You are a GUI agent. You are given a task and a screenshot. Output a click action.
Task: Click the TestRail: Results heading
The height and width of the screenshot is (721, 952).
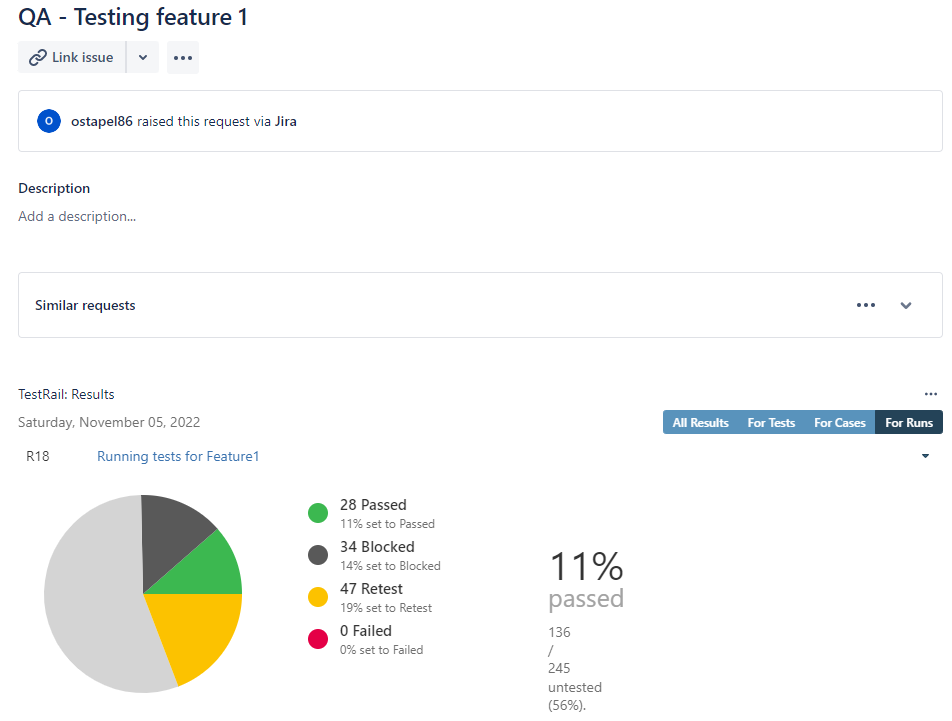pyautogui.click(x=66, y=394)
